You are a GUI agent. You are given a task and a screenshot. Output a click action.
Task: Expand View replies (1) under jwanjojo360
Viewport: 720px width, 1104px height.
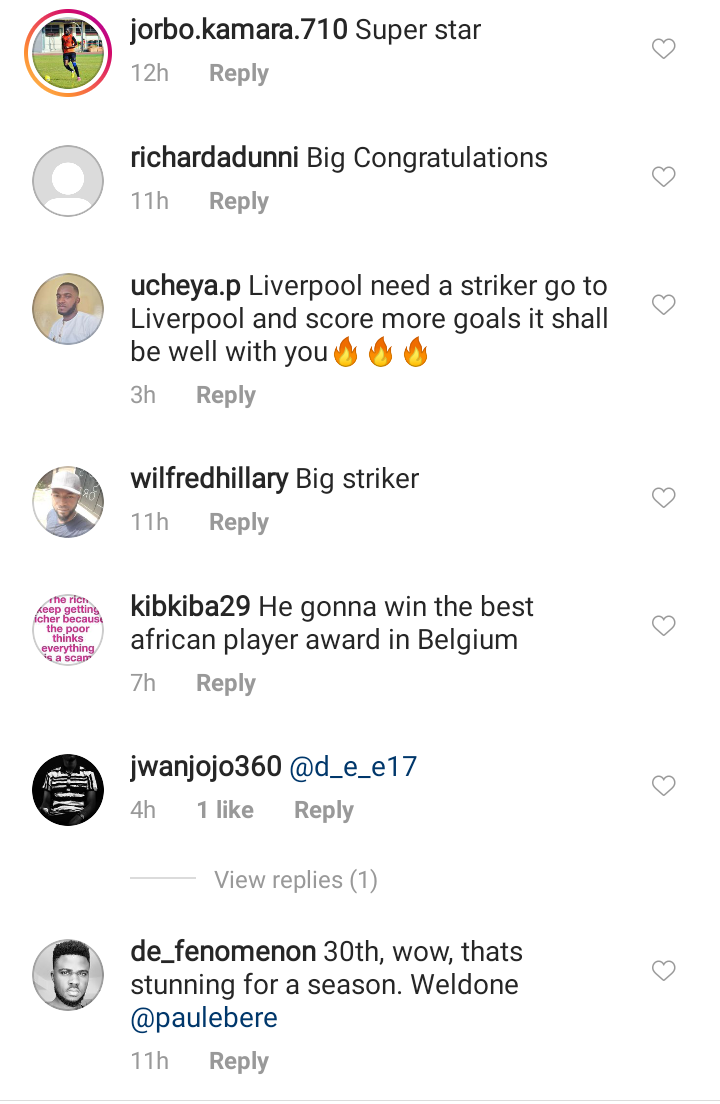pos(296,879)
